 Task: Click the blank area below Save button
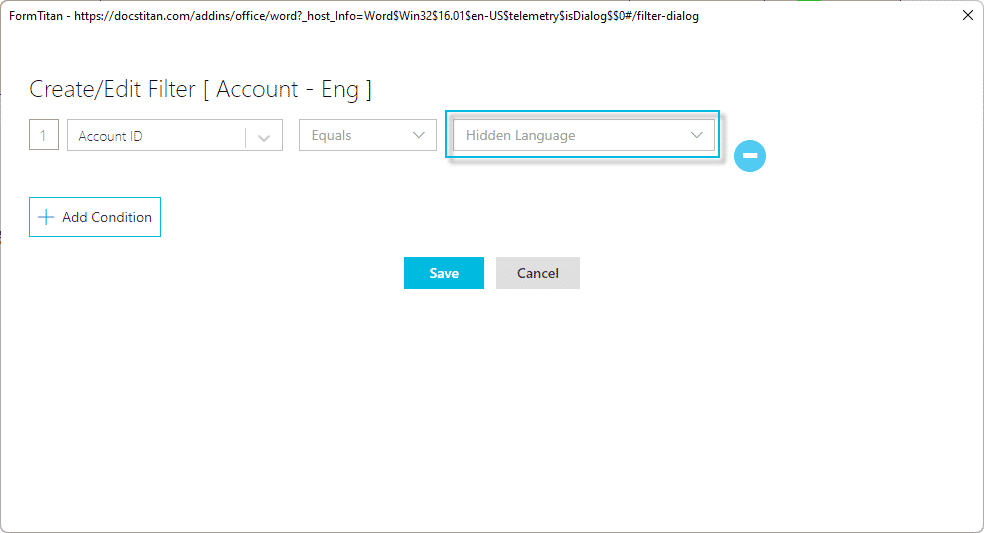click(x=443, y=380)
